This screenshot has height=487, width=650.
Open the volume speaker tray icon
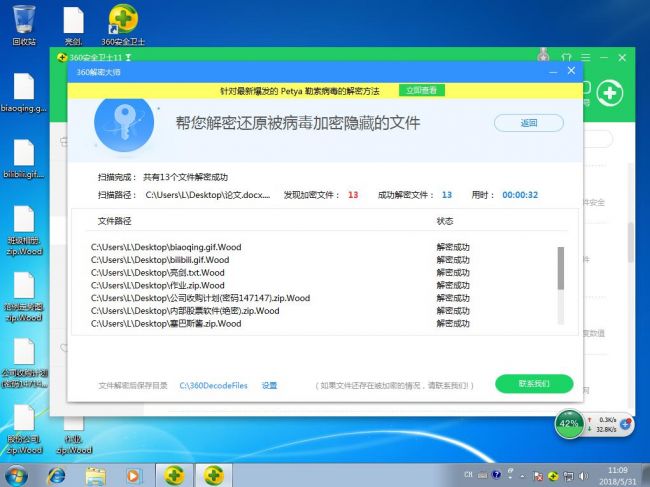point(584,475)
